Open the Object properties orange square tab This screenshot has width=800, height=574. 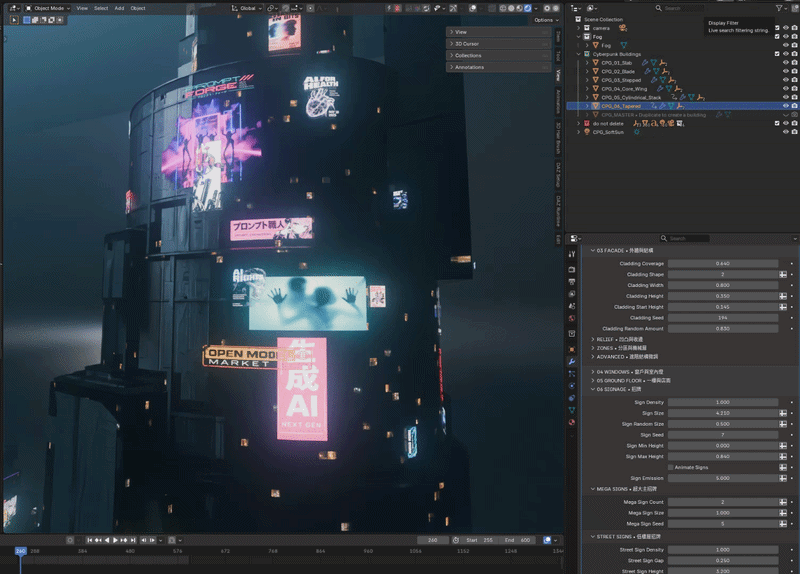pos(572,350)
